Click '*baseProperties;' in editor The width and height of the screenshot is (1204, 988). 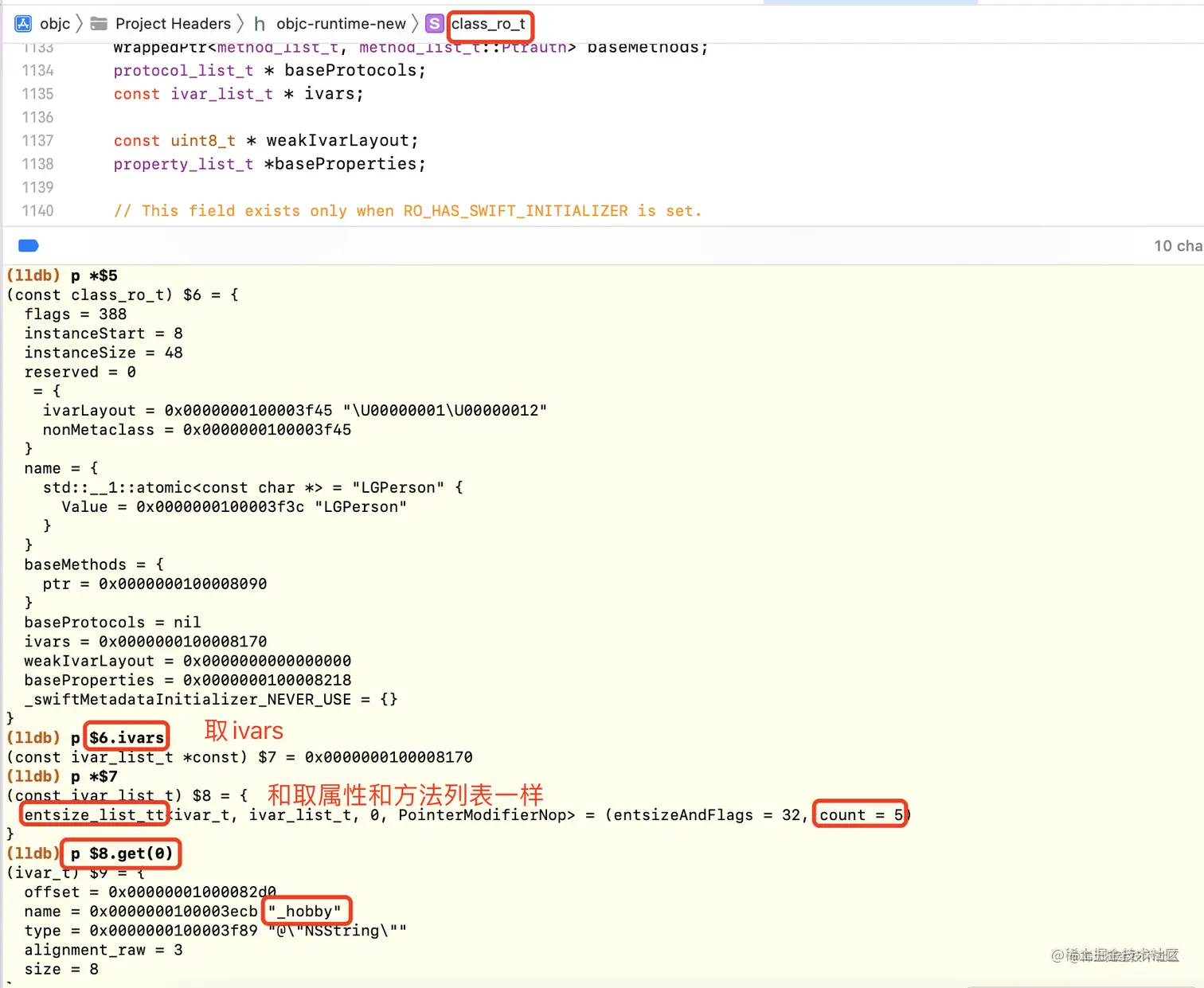(345, 164)
